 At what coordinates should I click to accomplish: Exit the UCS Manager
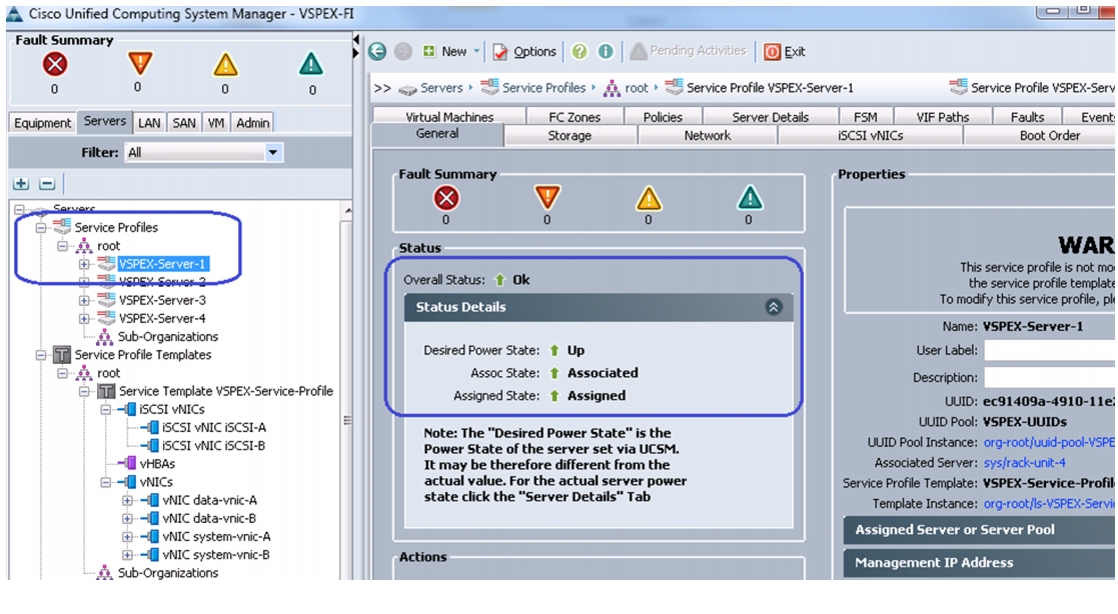tap(784, 51)
